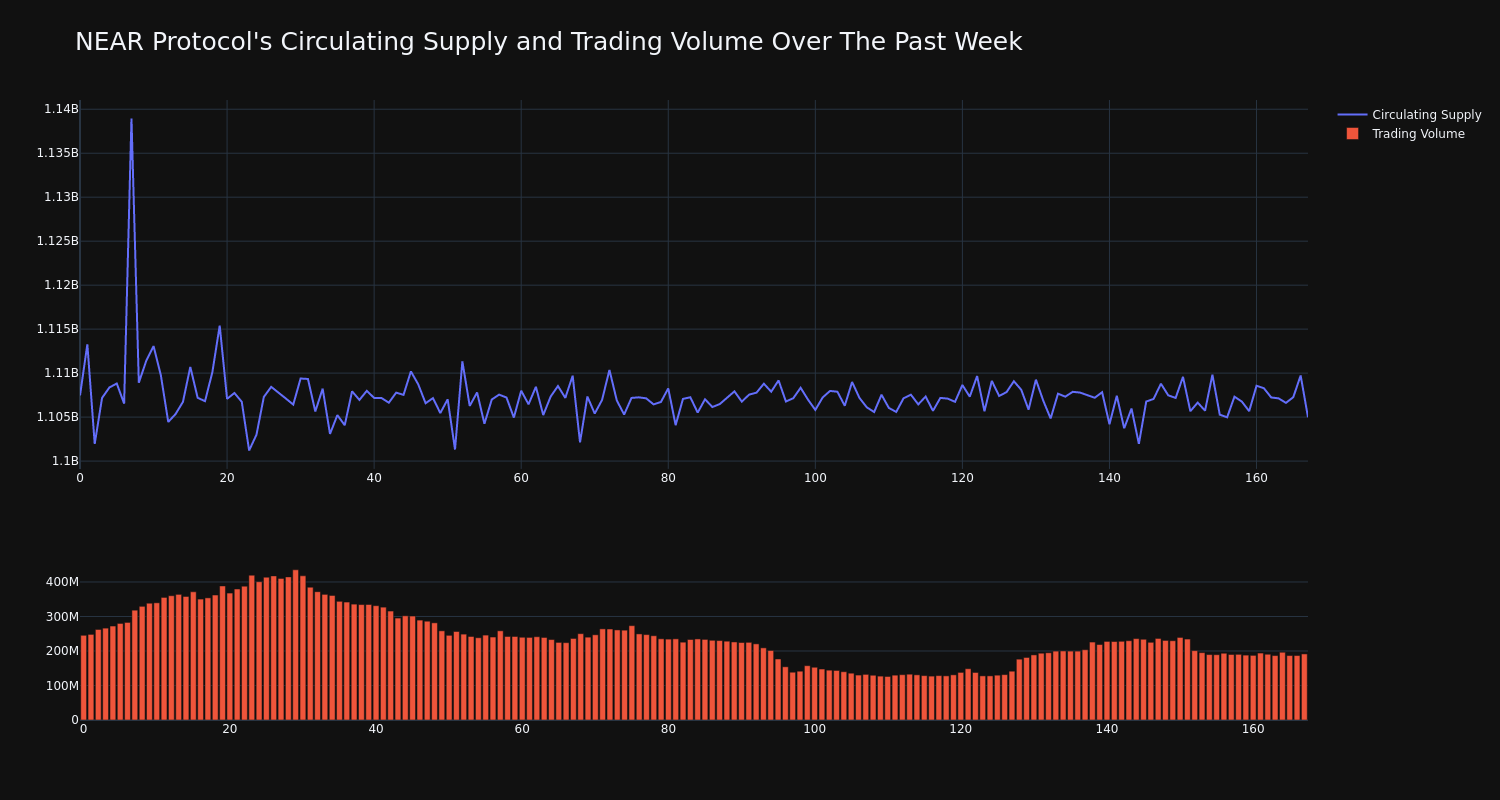This screenshot has width=1500, height=800.
Task: Toggle the Circulating Supply legend entry
Action: tap(1409, 115)
